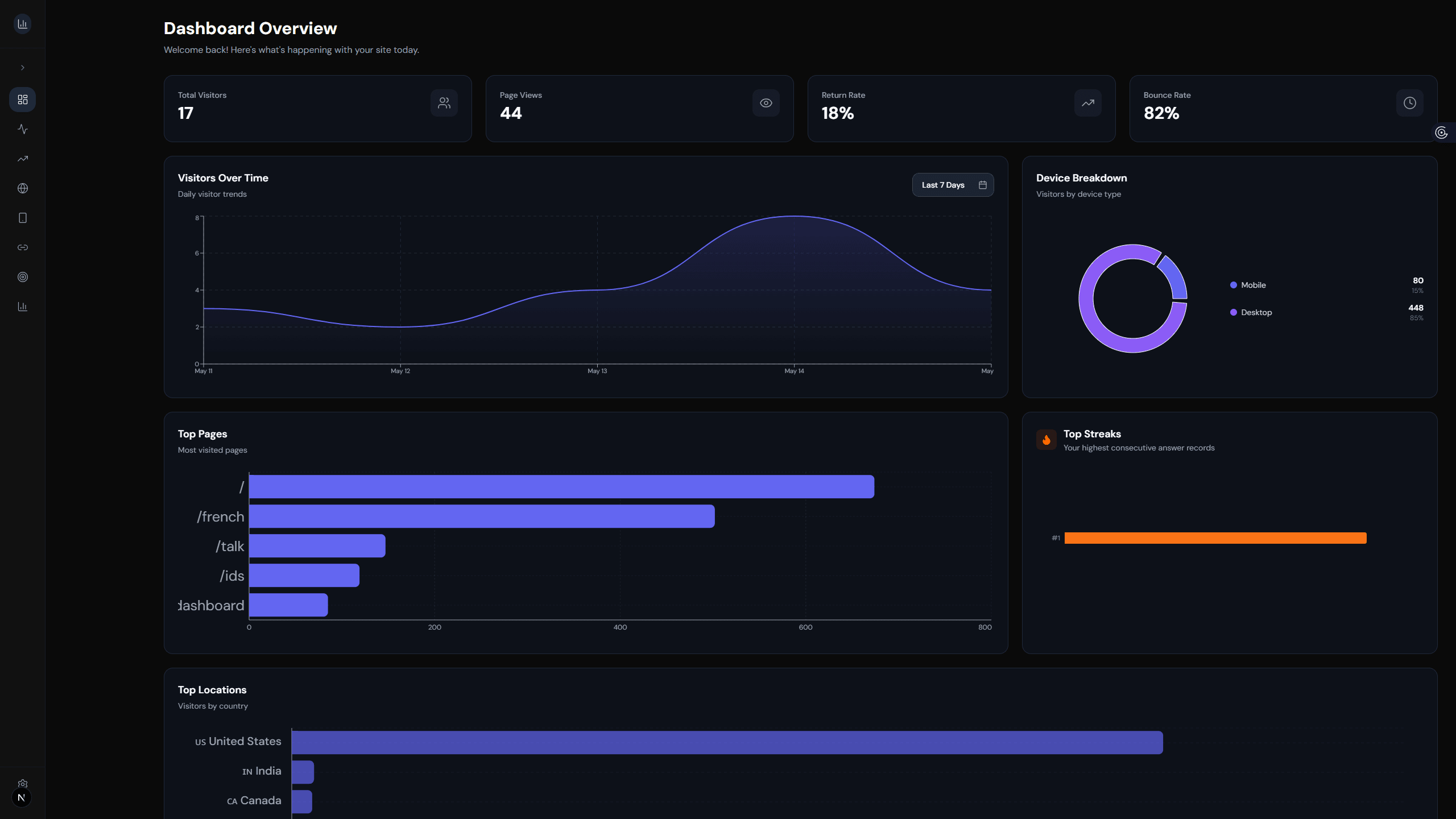Viewport: 1456px width, 819px height.
Task: Click the Device Breakdown title
Action: (x=1082, y=178)
